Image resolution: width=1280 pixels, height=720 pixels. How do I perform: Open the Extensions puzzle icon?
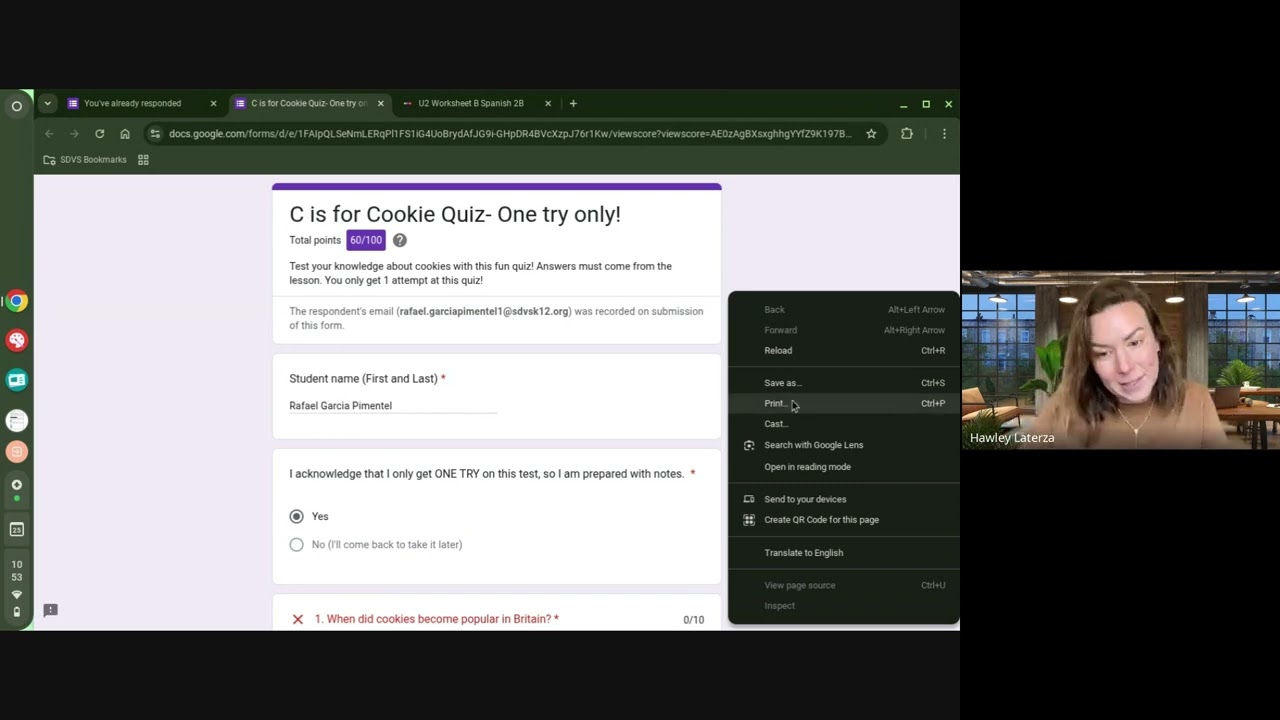pyautogui.click(x=907, y=134)
